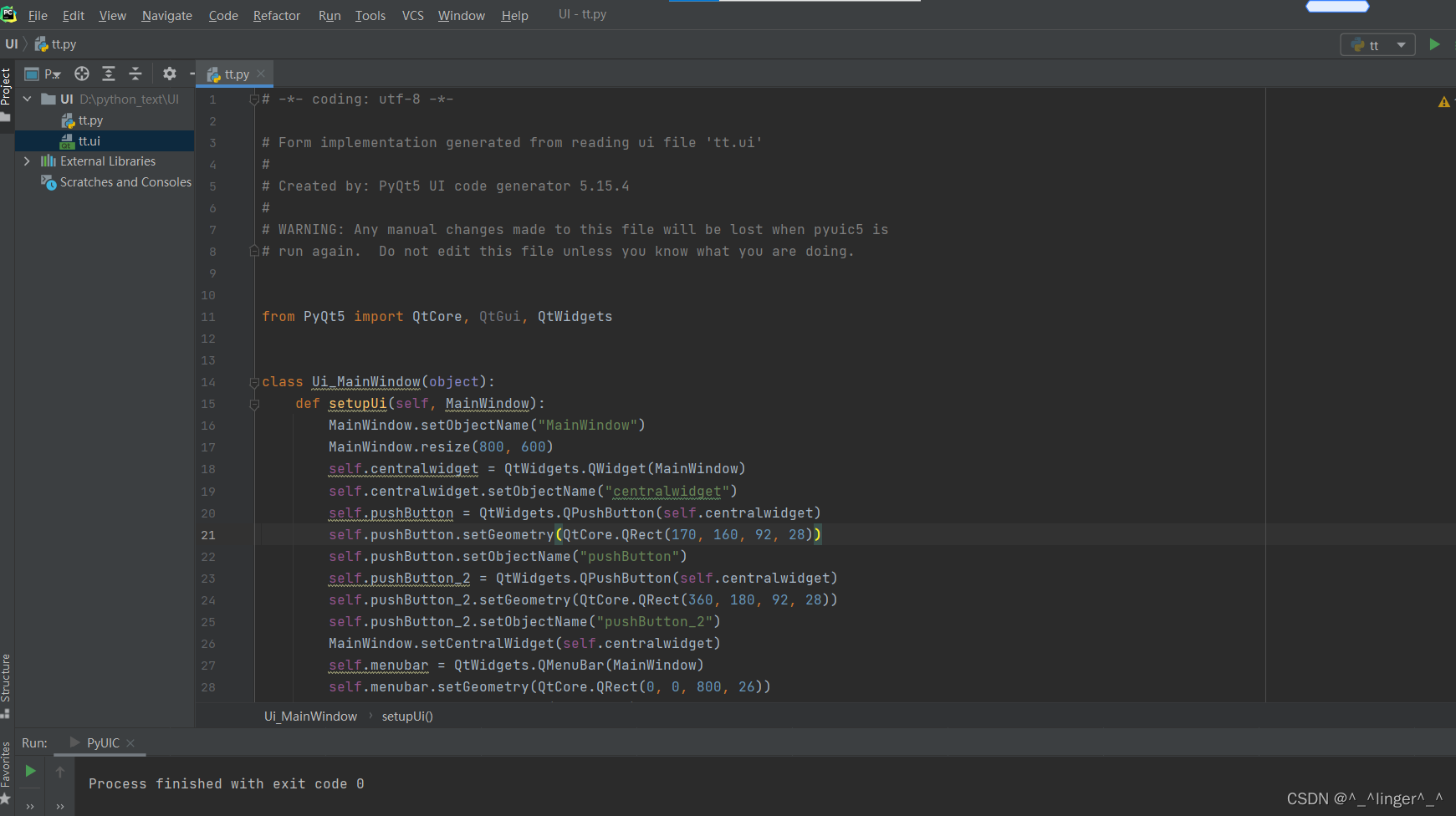Fold the setupUi method at line 15

click(254, 404)
